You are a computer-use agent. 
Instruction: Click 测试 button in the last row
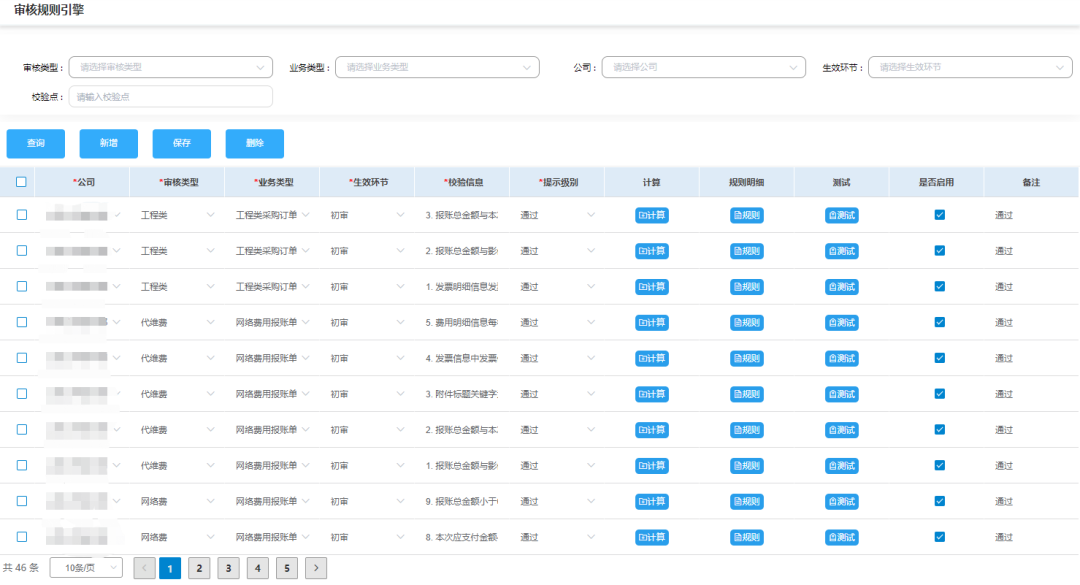(x=841, y=537)
